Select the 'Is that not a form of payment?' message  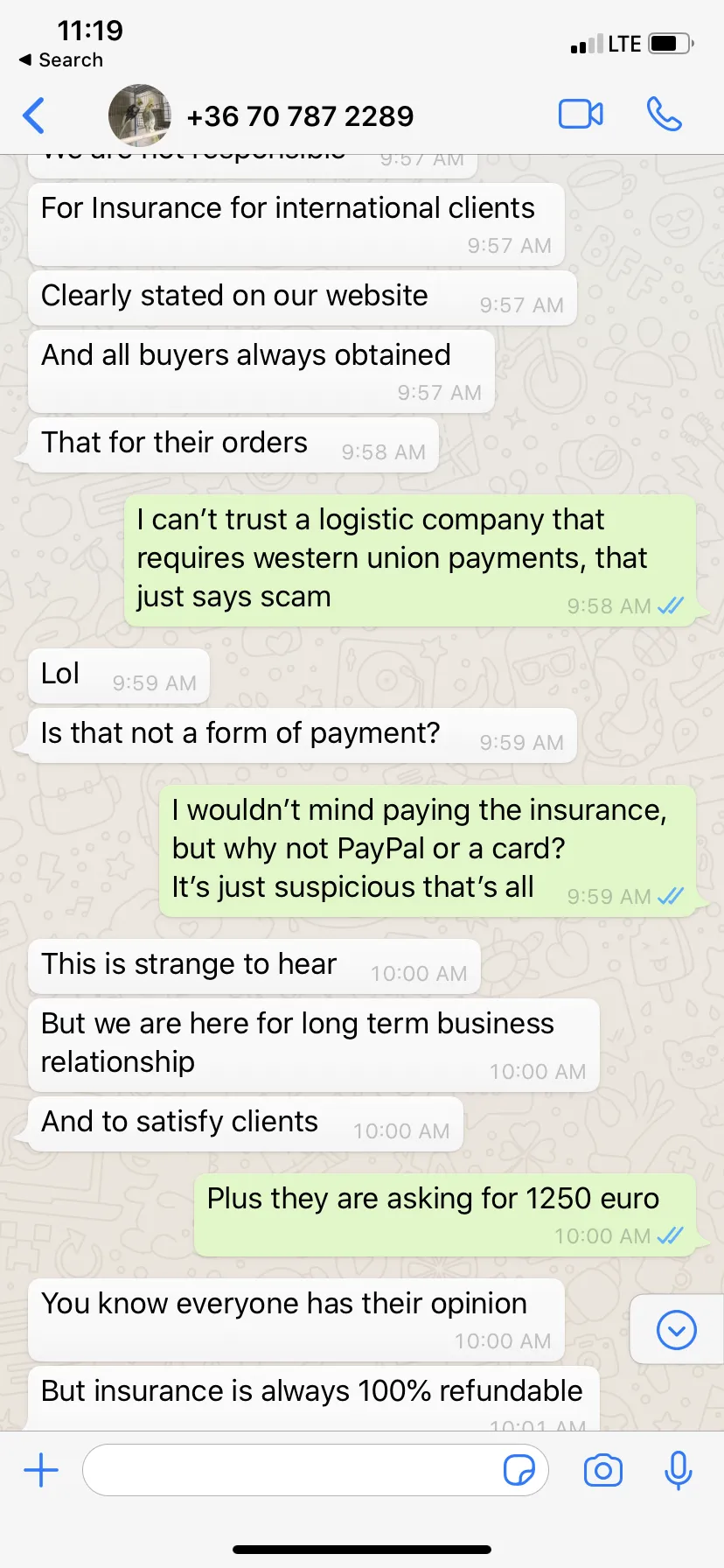coord(303,735)
